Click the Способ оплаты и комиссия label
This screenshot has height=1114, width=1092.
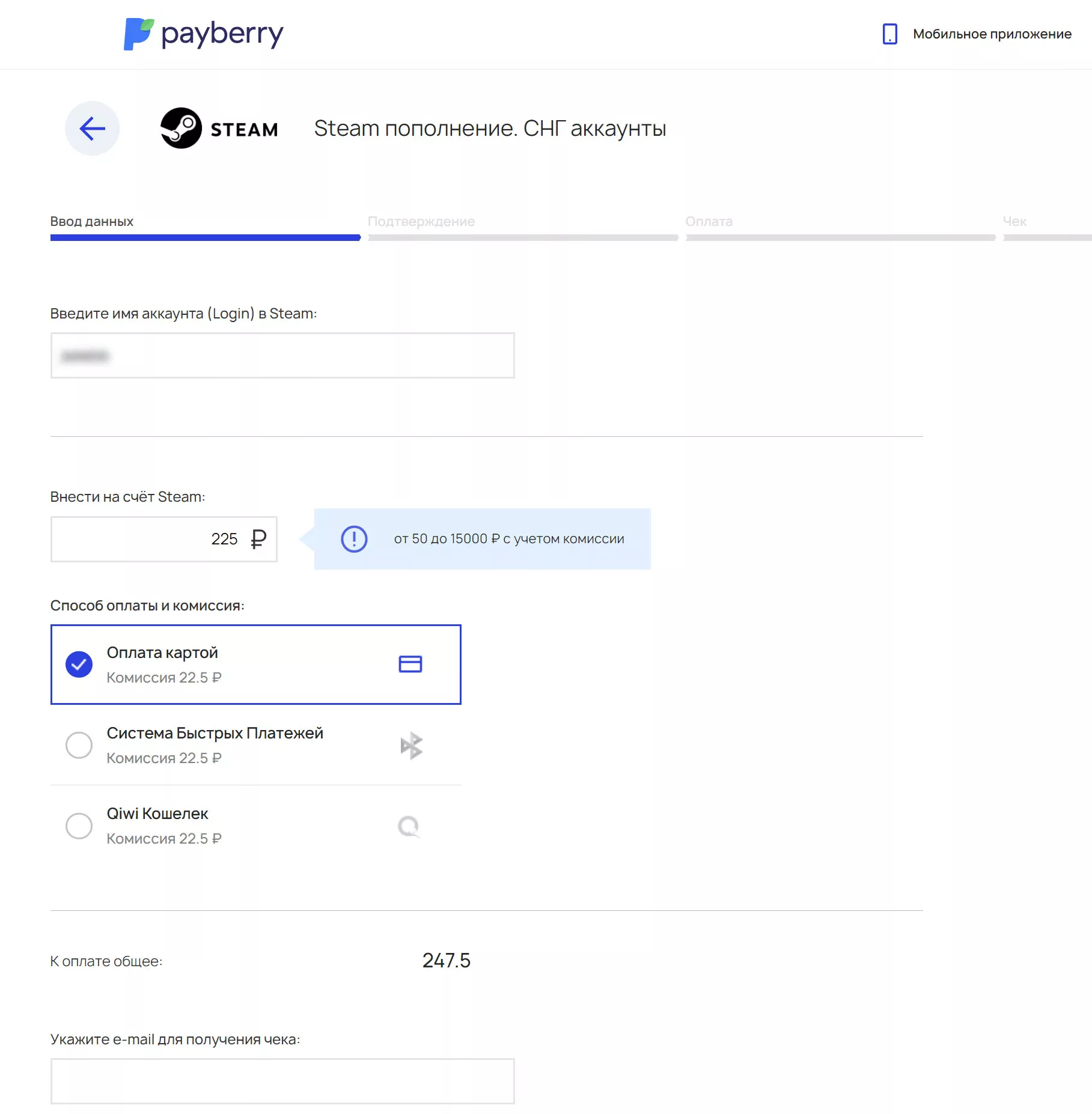[x=147, y=606]
